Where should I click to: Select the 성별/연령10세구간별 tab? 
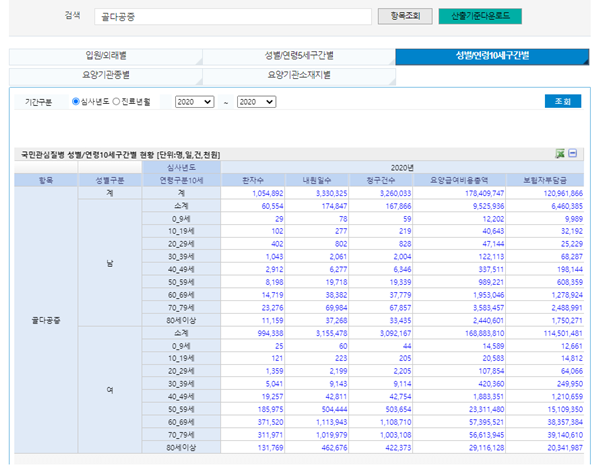tap(492, 56)
